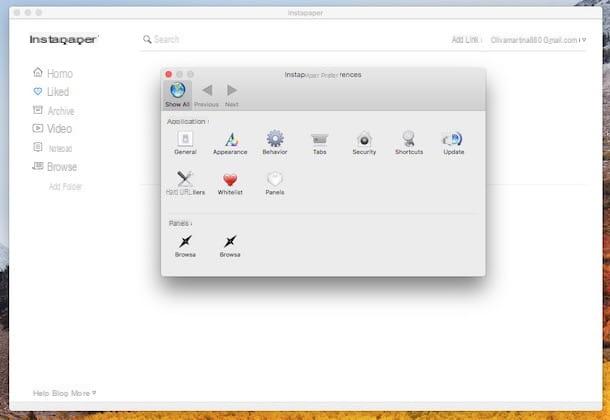
Task: Open Archive in Instapaper sidebar
Action: pyautogui.click(x=53, y=111)
